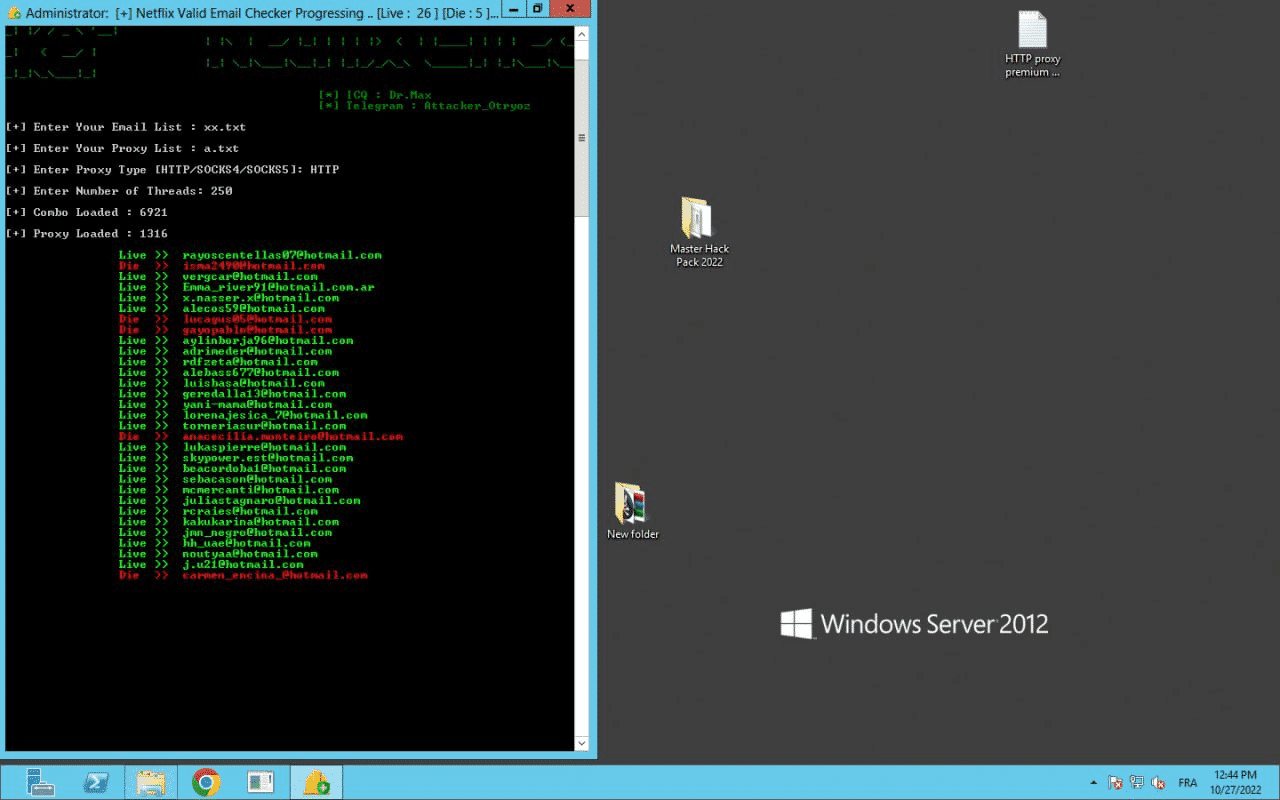The height and width of the screenshot is (800, 1280).
Task: Select the HTTP proxy premium text file
Action: coord(1032,44)
